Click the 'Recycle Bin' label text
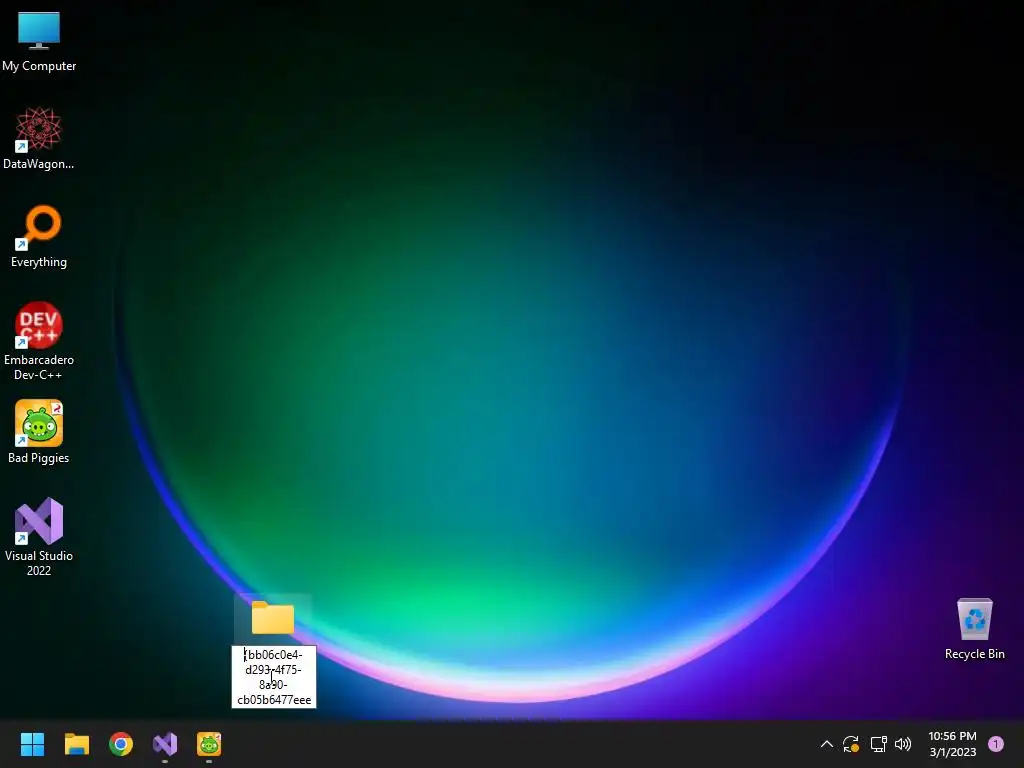 tap(974, 654)
